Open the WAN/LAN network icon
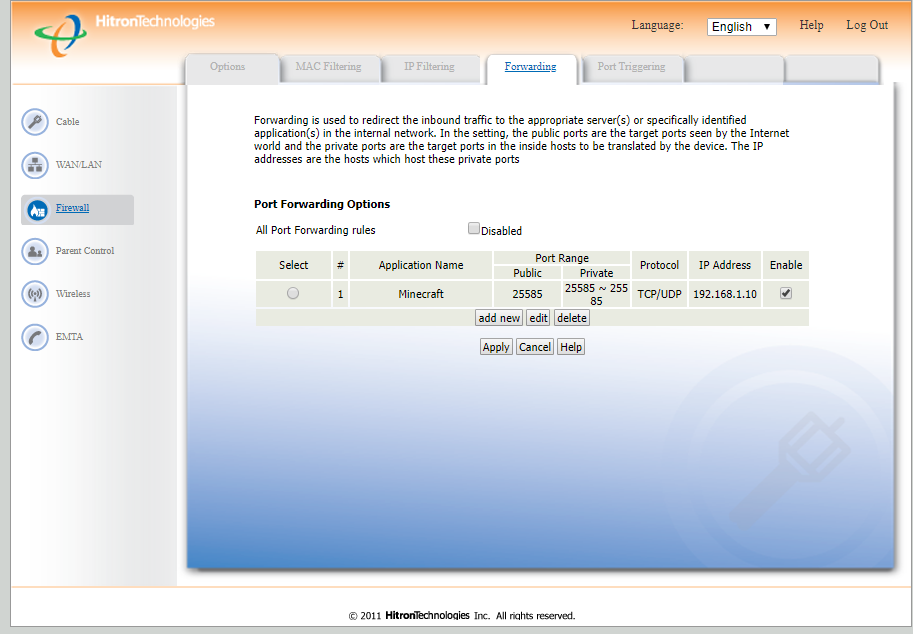 35,165
